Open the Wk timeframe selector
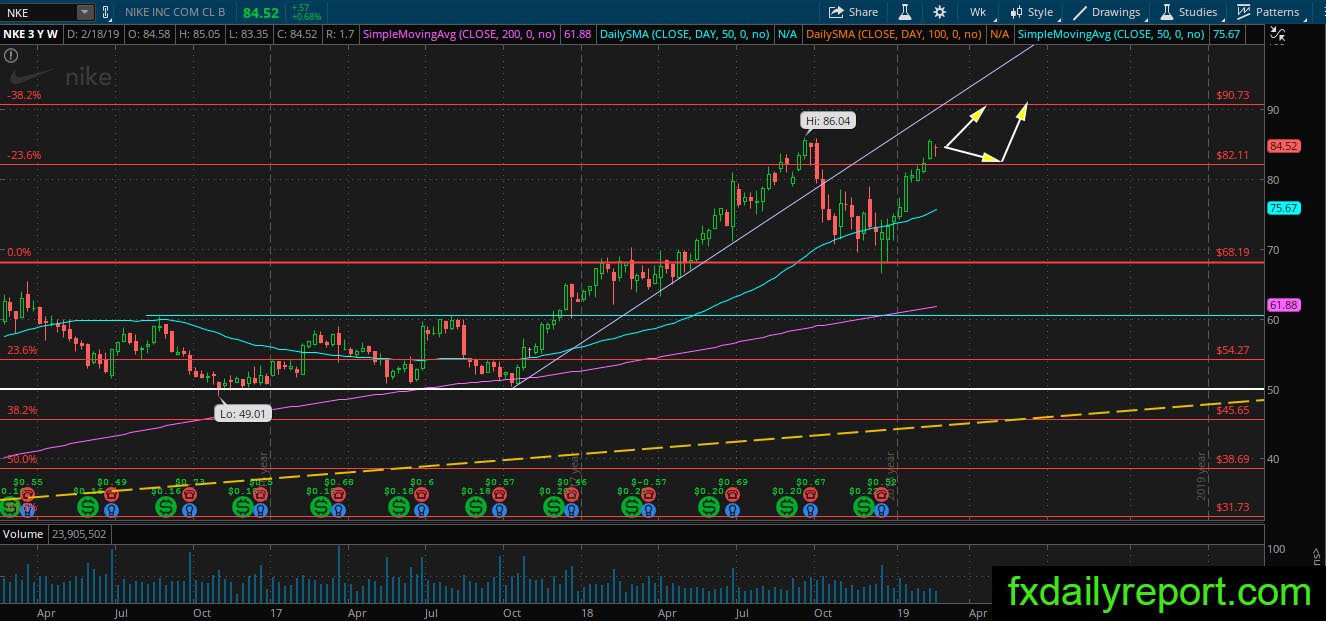Viewport: 1326px width, 621px height. [977, 12]
